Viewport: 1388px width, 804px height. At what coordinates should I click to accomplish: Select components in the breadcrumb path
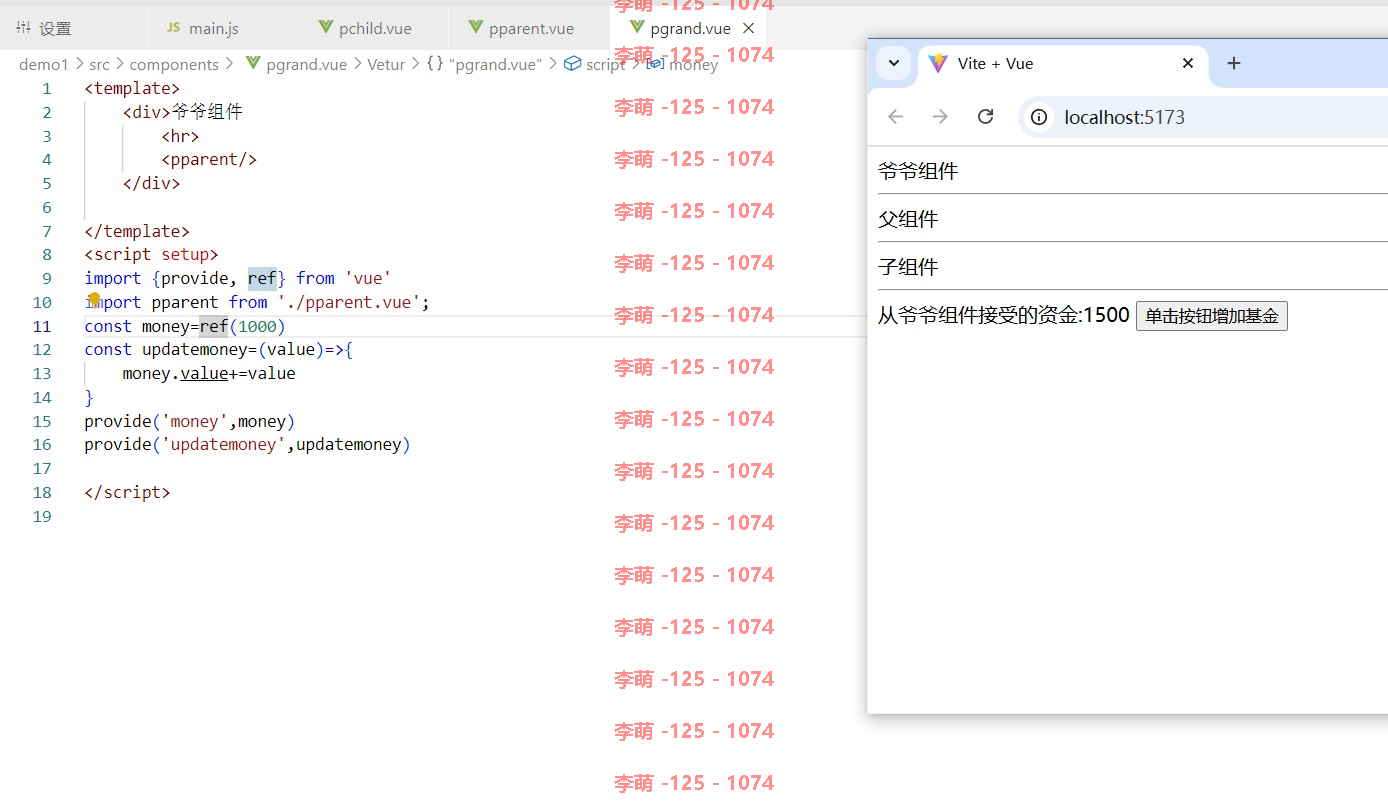click(174, 64)
